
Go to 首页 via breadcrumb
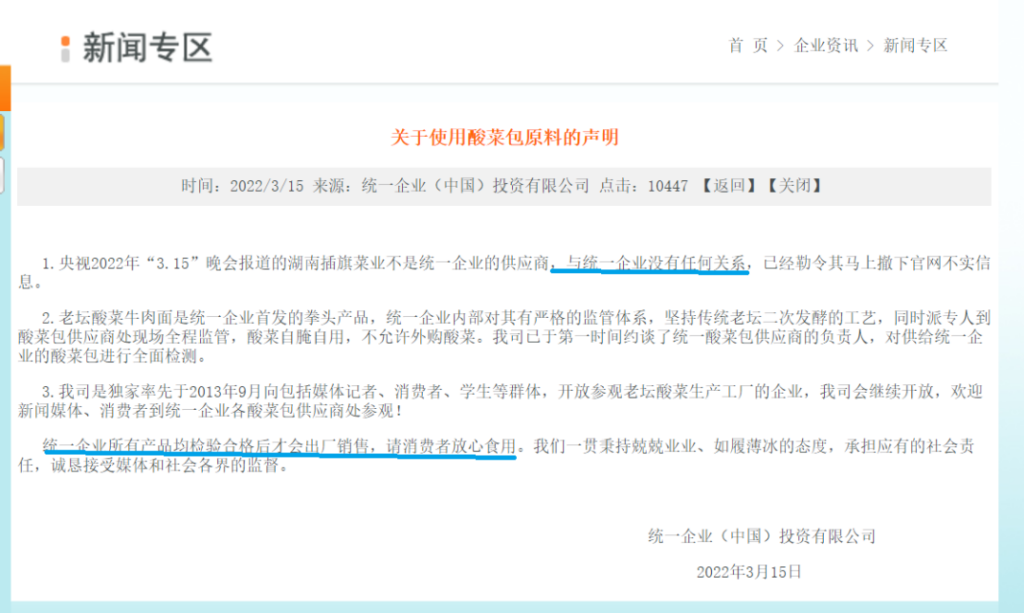click(748, 46)
